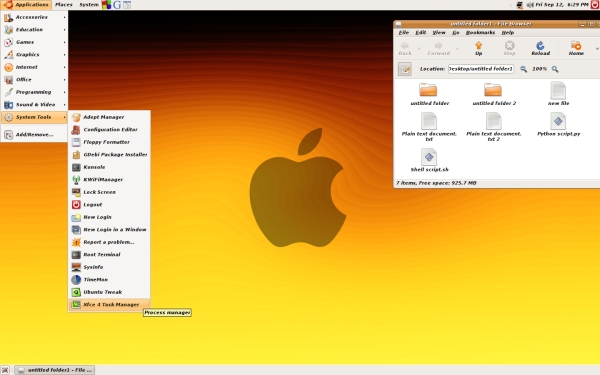Start GDebi Package Installer
Viewport: 600px width, 375px height.
tap(109, 155)
